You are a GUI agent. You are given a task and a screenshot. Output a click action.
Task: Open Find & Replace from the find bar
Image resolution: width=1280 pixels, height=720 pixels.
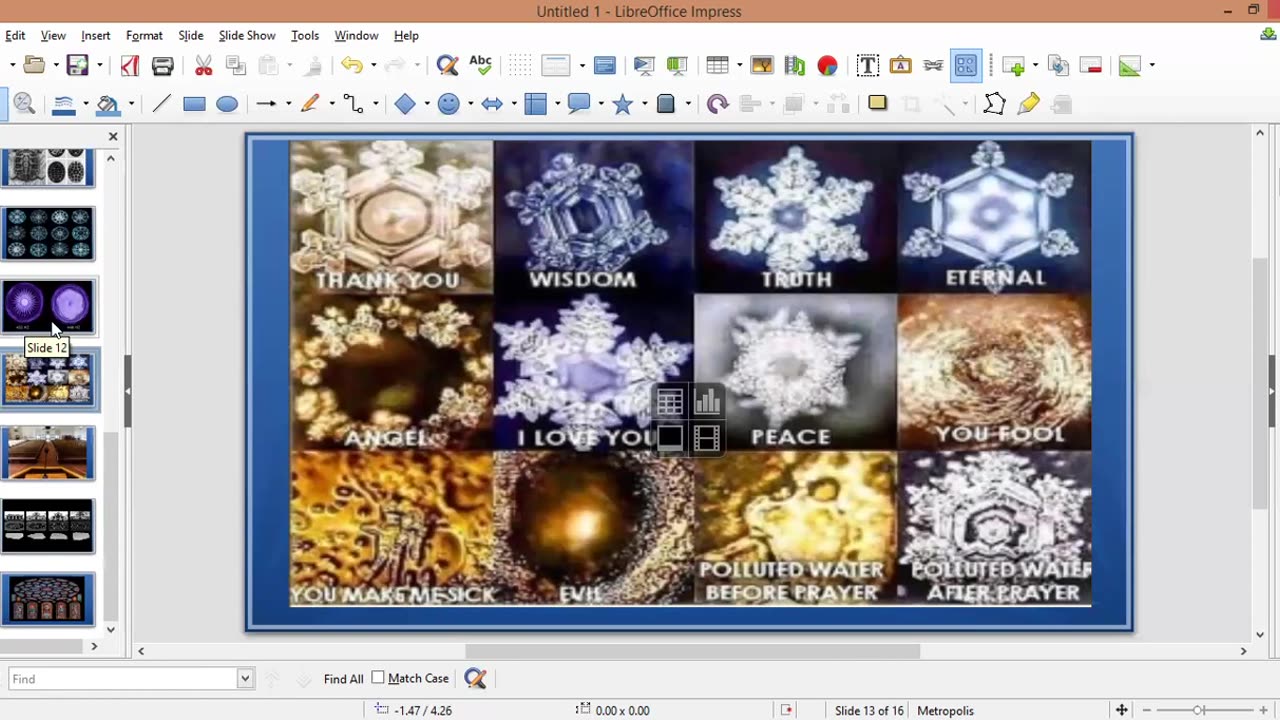coord(476,679)
